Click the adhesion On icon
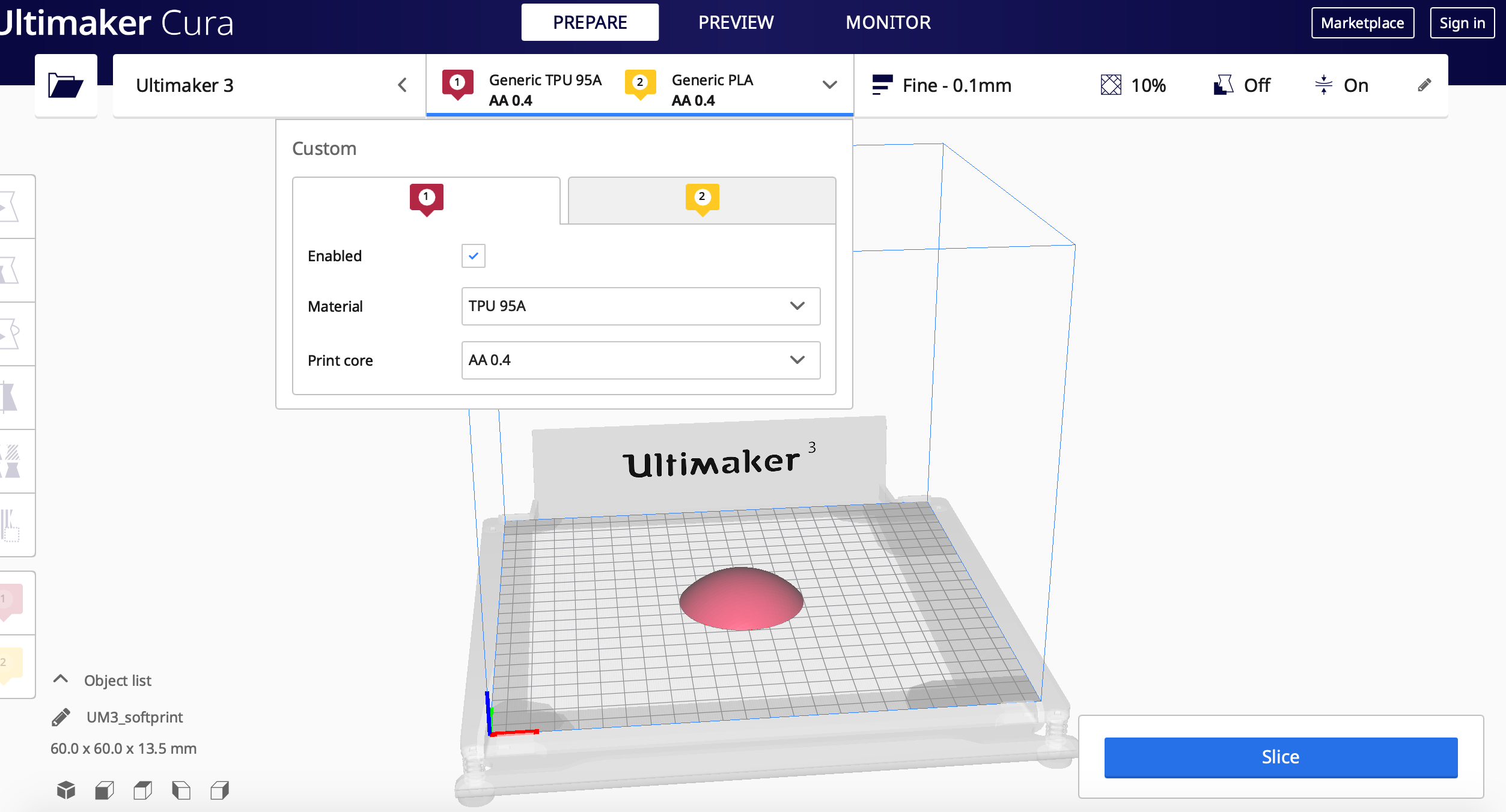 [x=1324, y=85]
